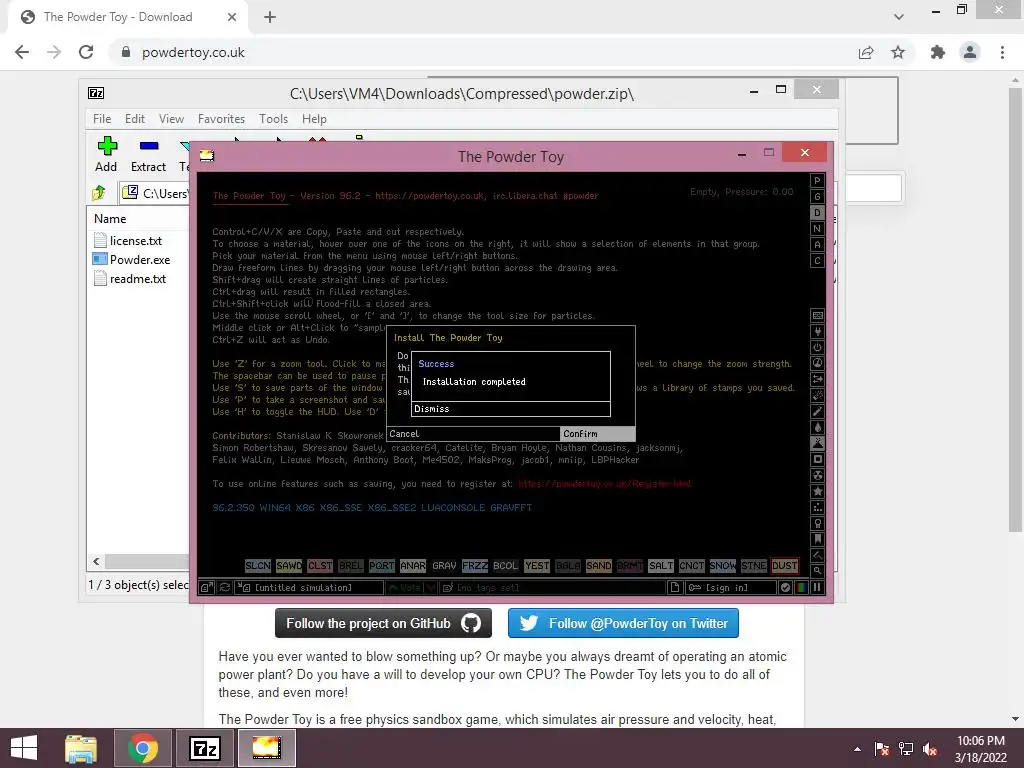1024x768 pixels.
Task: Click Cancel in the install dialog
Action: (x=473, y=434)
